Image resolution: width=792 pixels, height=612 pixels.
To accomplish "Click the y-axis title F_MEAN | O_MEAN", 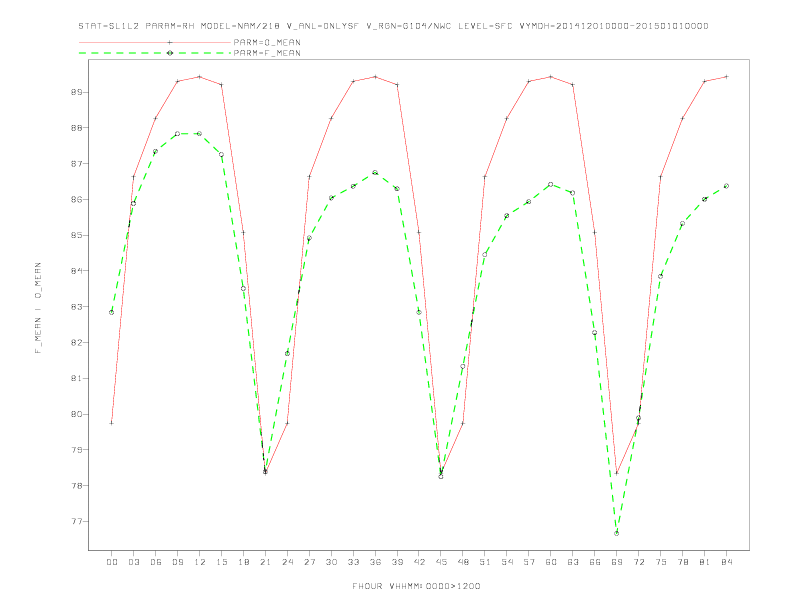I will coord(38,308).
